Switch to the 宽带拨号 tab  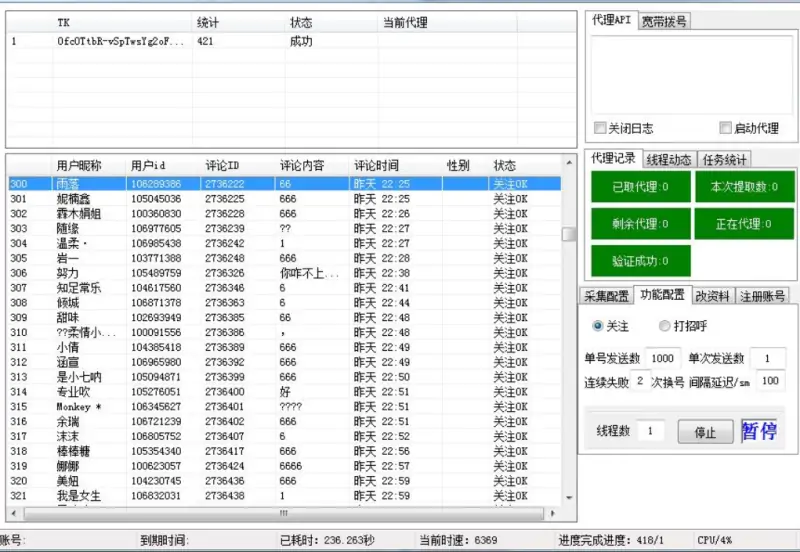click(x=665, y=20)
